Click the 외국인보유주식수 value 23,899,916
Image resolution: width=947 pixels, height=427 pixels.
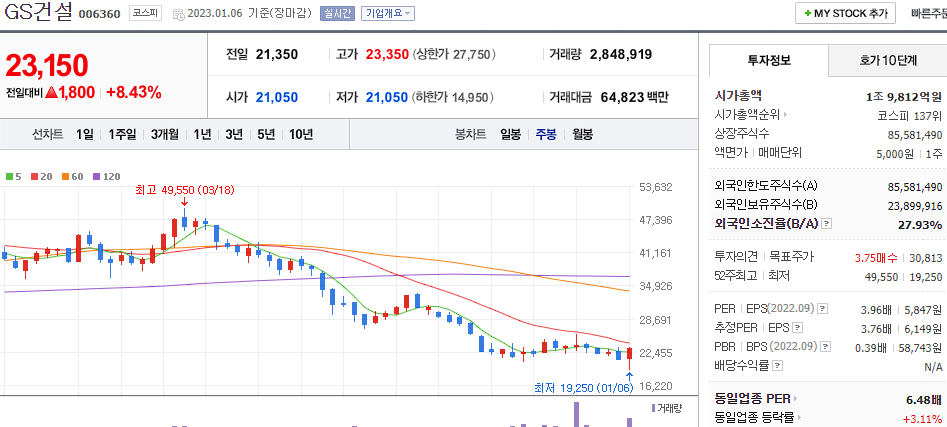click(915, 206)
